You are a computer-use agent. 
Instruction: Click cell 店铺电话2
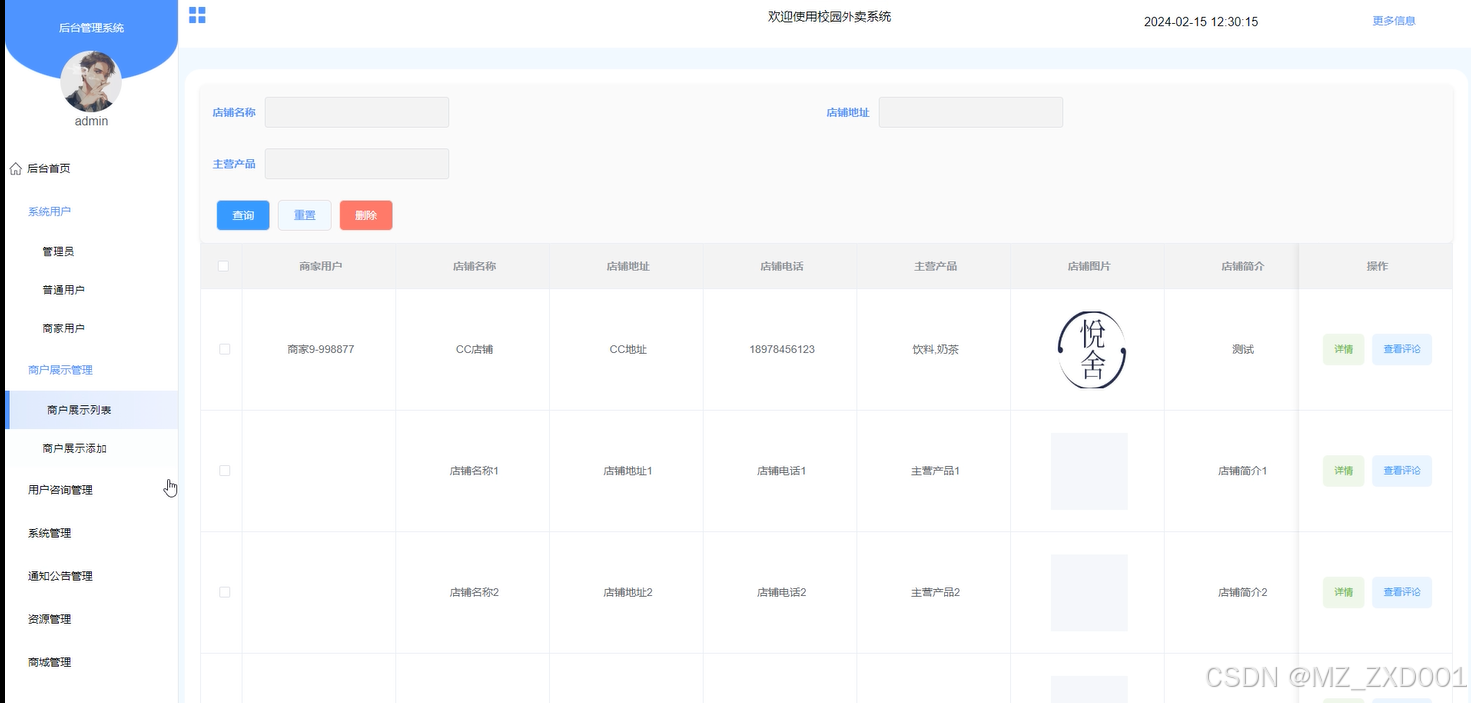(781, 593)
